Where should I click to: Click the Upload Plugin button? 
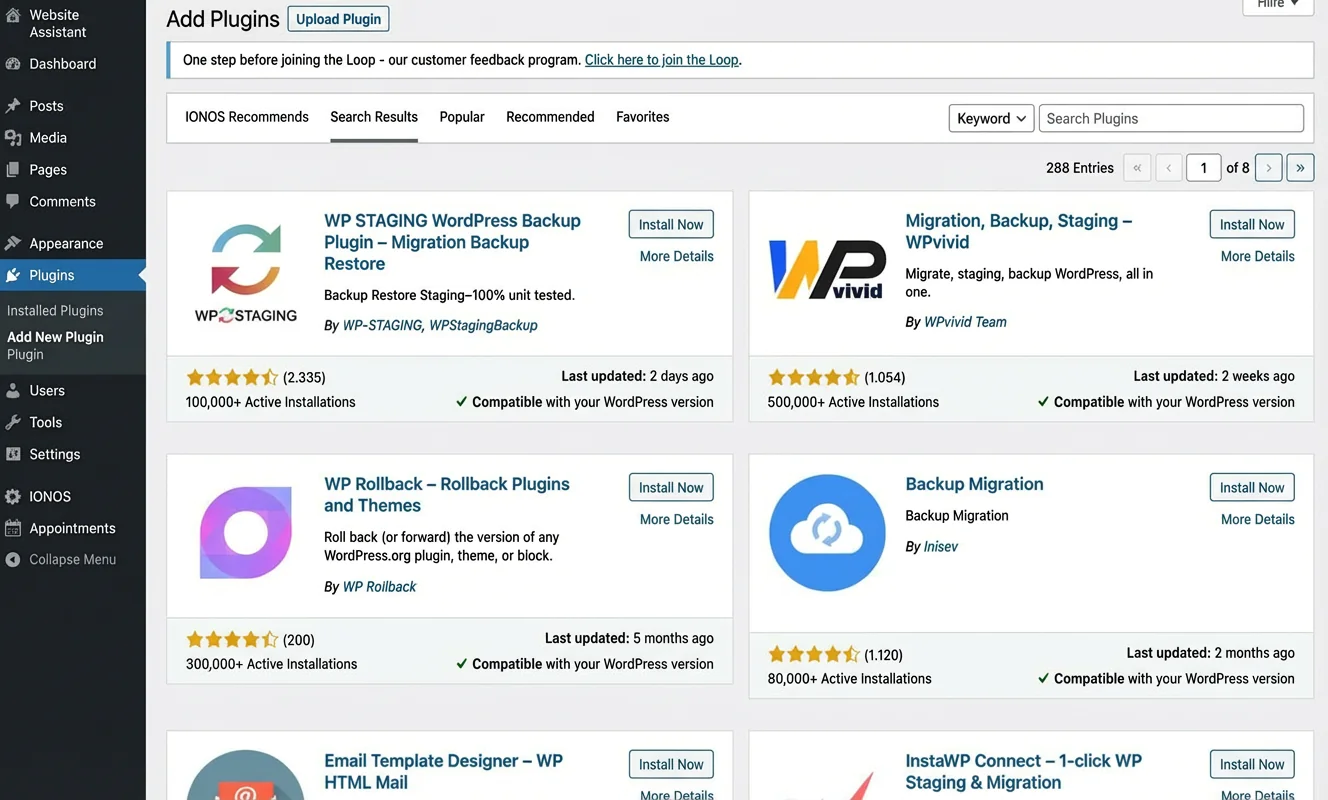pyautogui.click(x=338, y=19)
